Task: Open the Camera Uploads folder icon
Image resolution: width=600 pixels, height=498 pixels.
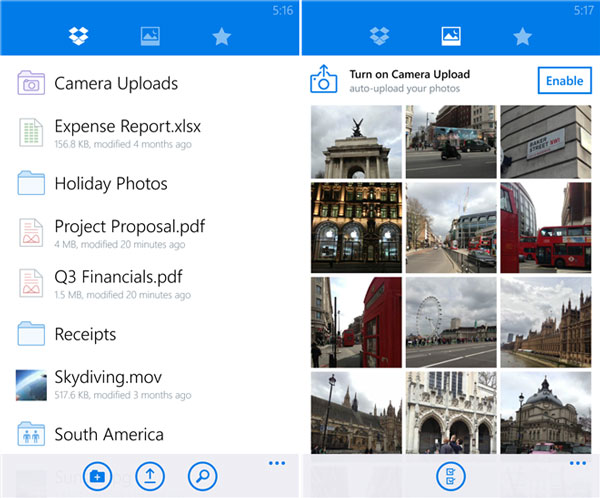Action: pyautogui.click(x=31, y=83)
